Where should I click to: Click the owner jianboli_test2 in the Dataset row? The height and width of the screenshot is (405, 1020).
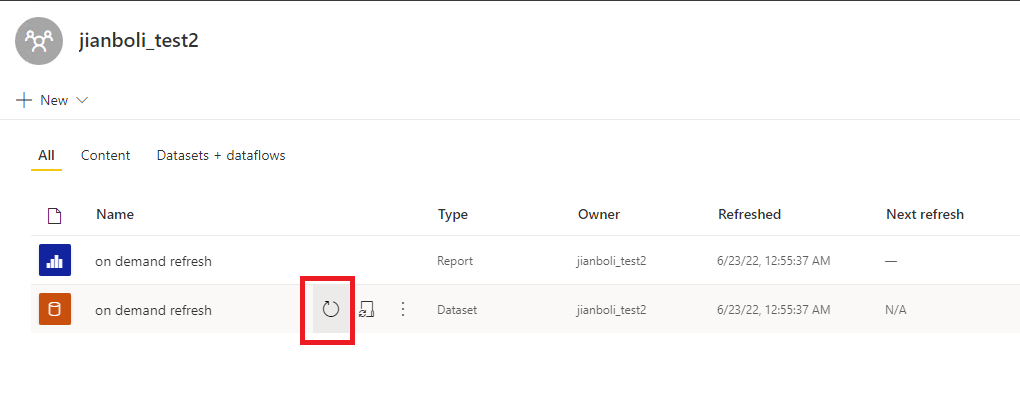(x=611, y=310)
